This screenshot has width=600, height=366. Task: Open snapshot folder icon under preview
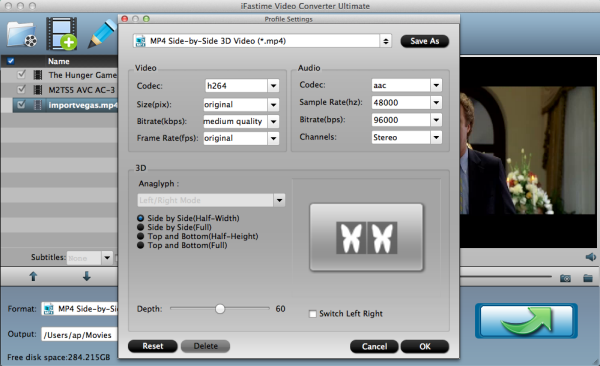588,278
